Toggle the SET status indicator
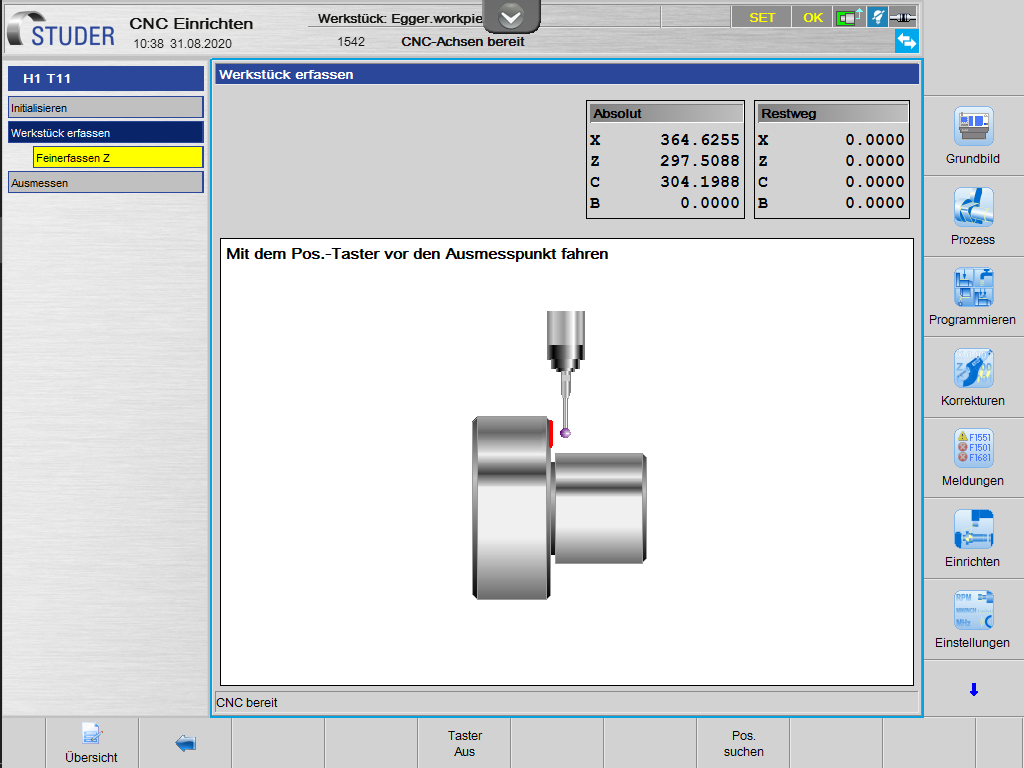The width and height of the screenshot is (1024, 768). point(762,17)
